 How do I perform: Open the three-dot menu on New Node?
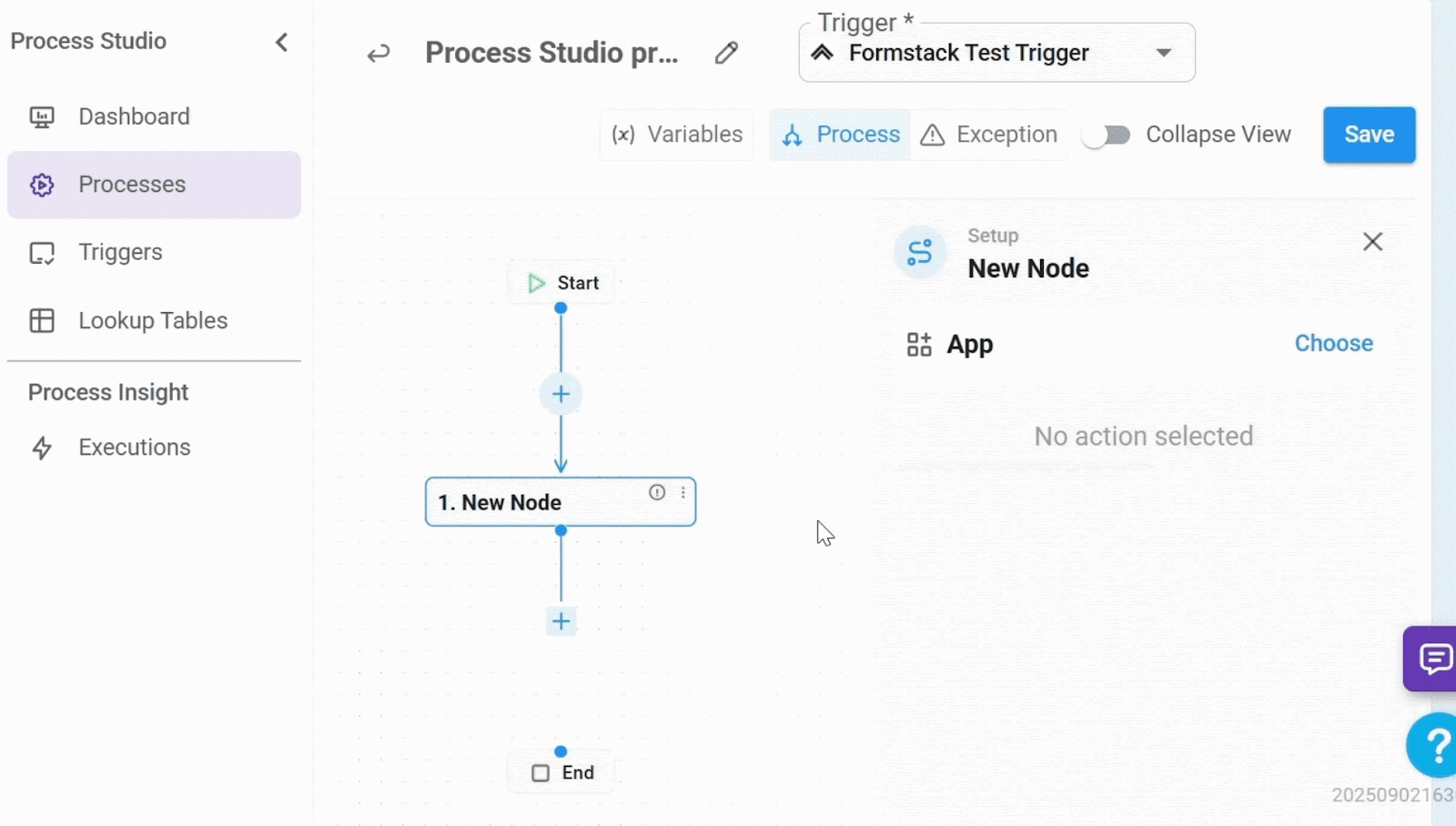tap(683, 492)
